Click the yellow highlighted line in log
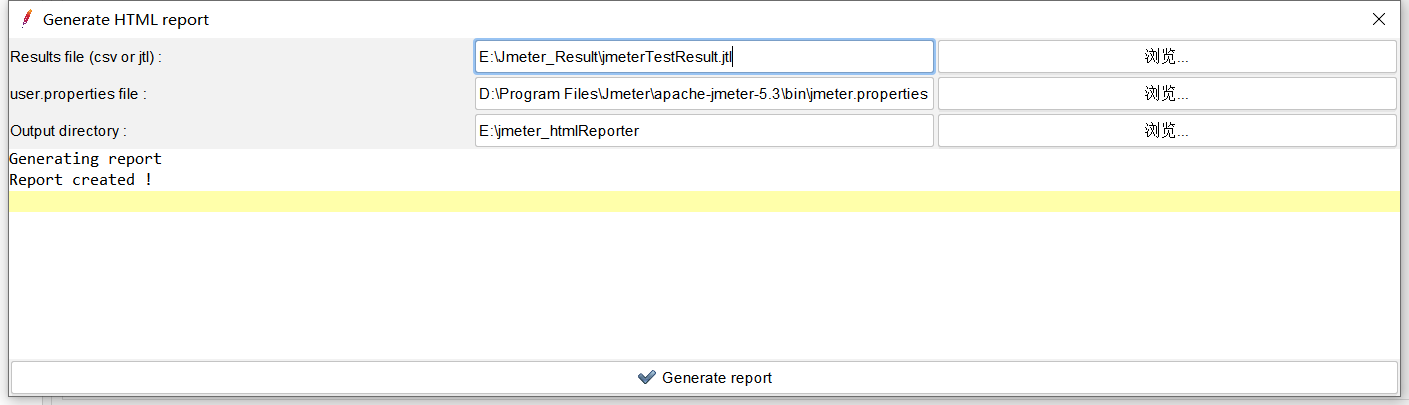 [x=704, y=201]
